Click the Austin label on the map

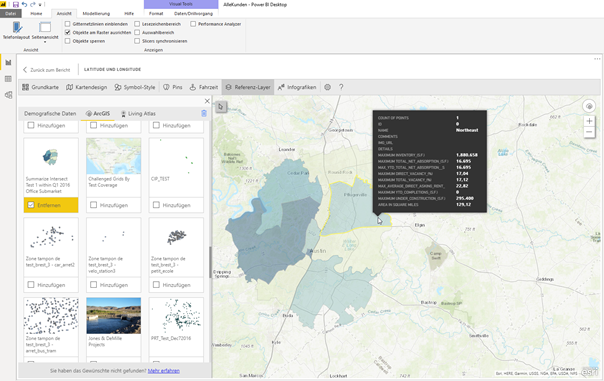[318, 251]
